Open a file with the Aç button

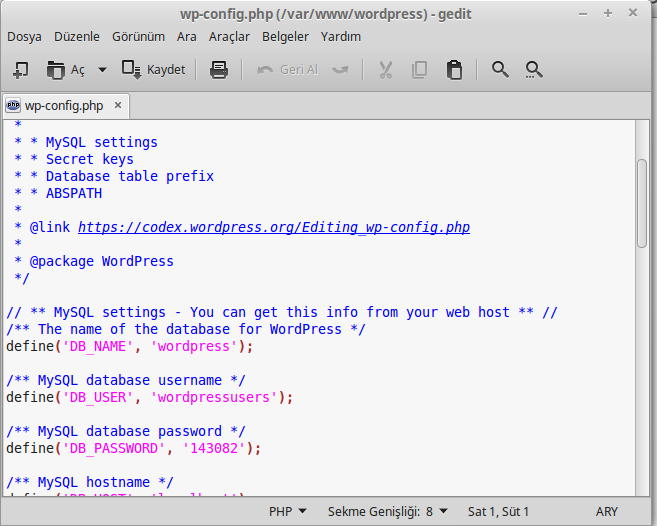tap(65, 70)
